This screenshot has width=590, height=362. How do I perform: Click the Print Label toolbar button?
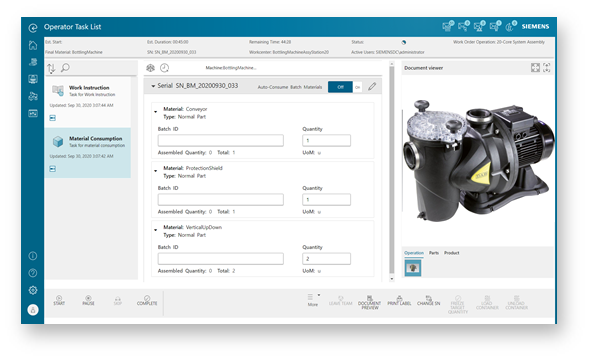tap(399, 300)
